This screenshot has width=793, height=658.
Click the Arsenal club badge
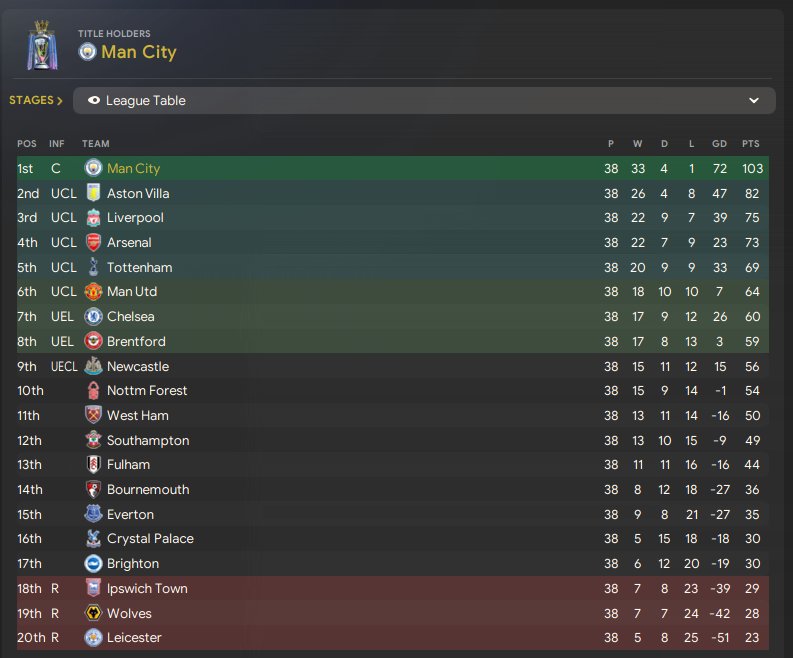click(93, 242)
